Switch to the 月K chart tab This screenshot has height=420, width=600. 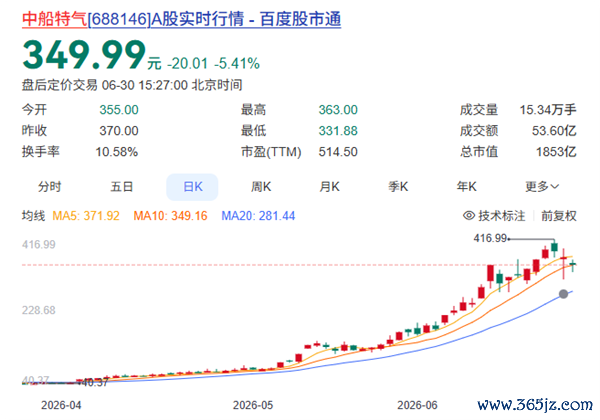(329, 187)
